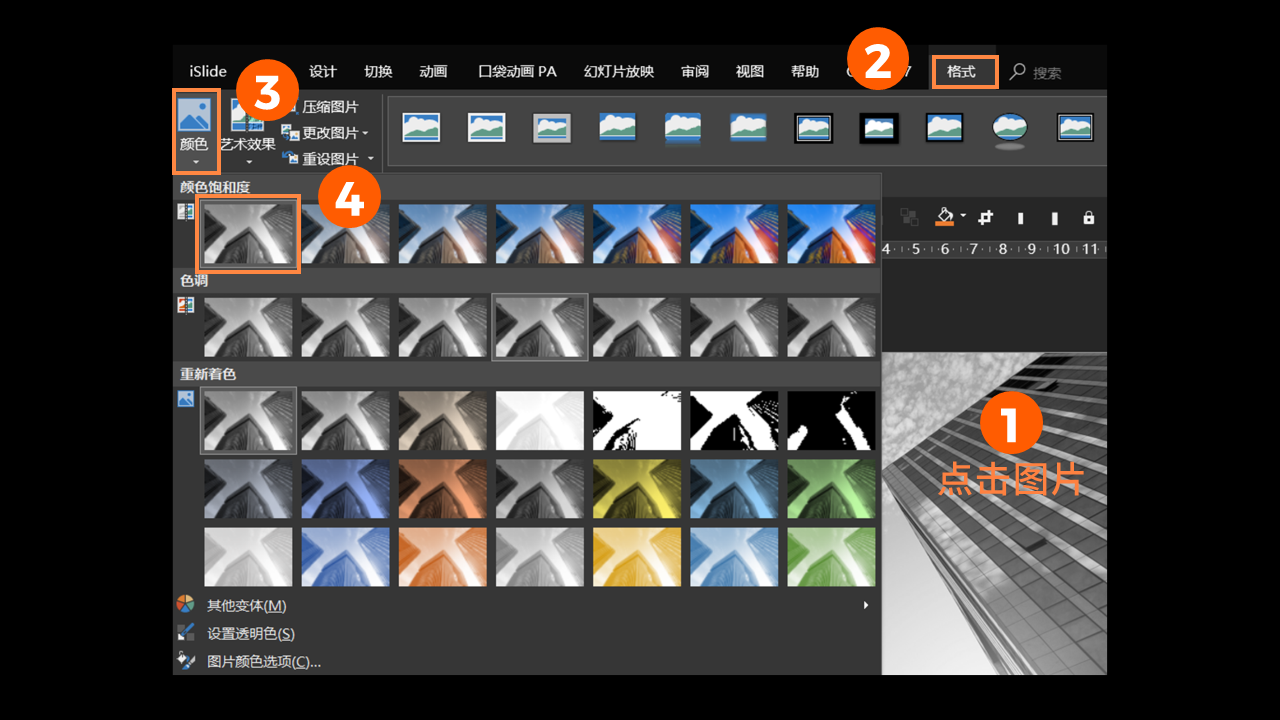Switch to the 格式 format tab
This screenshot has height=720, width=1280.
click(963, 72)
